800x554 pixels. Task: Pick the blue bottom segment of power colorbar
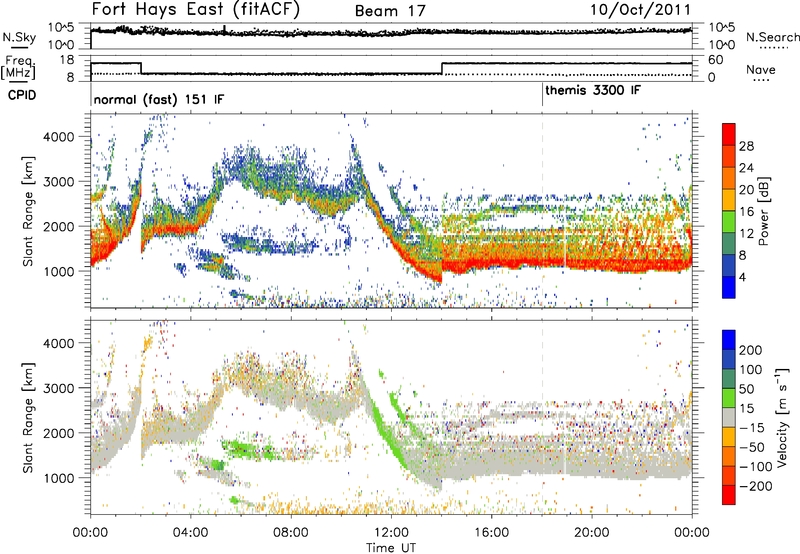point(729,287)
